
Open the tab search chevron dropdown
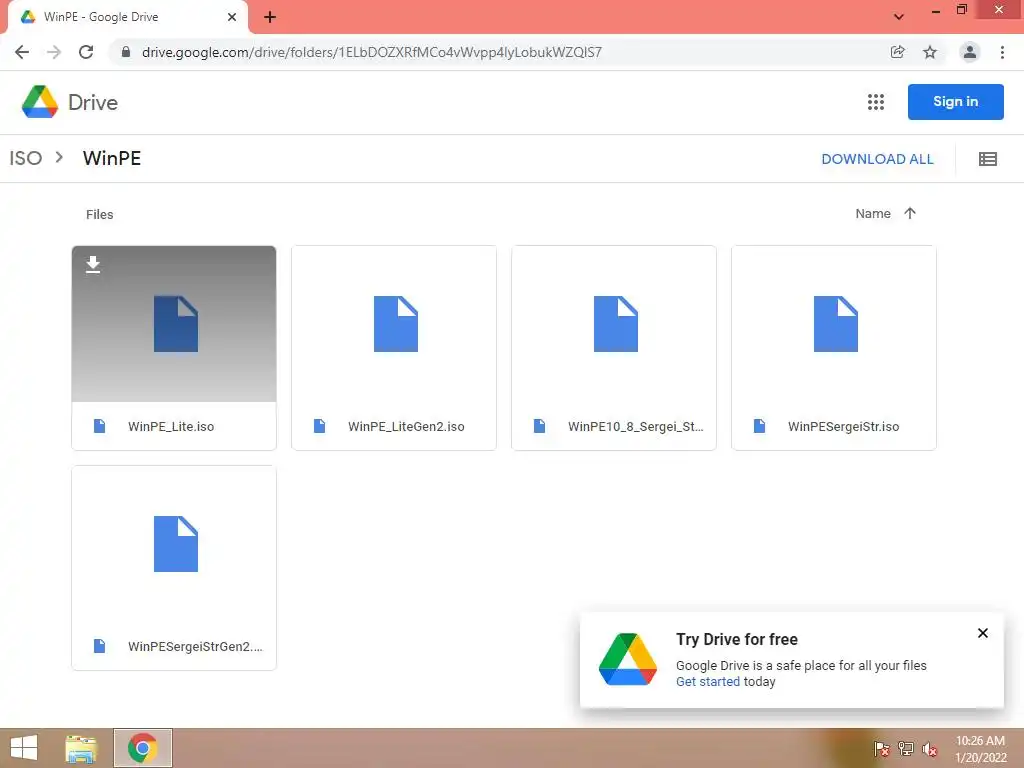[x=899, y=17]
